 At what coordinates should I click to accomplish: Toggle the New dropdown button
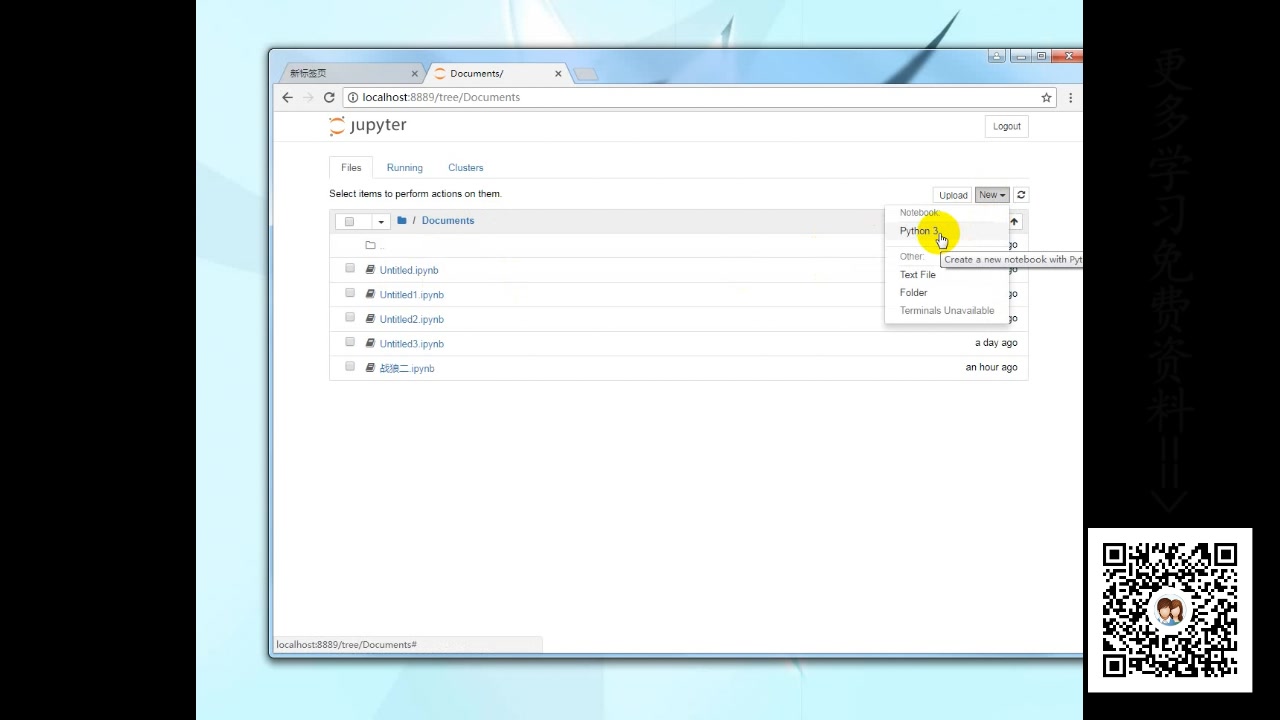[x=992, y=195]
